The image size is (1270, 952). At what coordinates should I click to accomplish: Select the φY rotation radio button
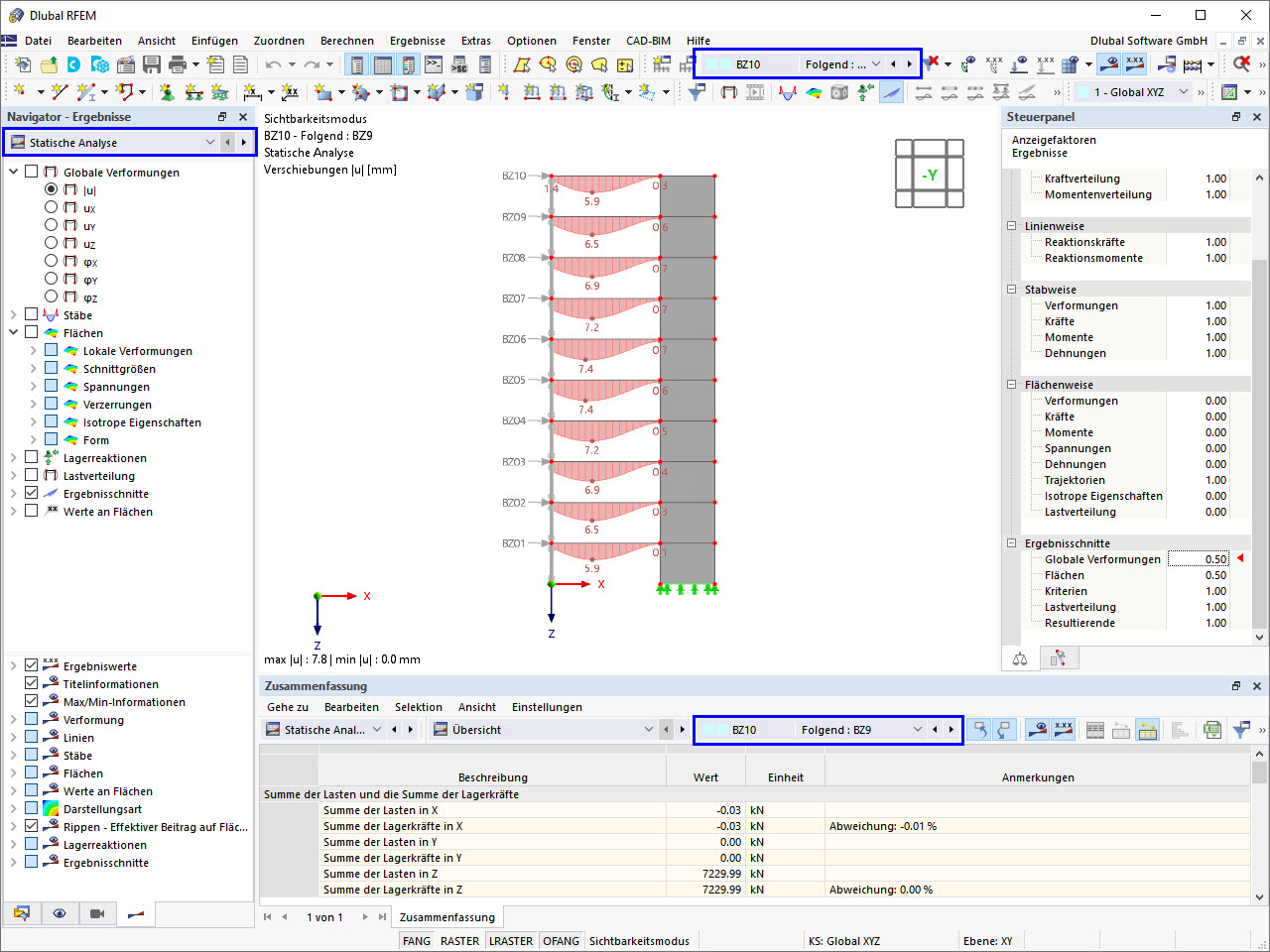click(x=52, y=279)
